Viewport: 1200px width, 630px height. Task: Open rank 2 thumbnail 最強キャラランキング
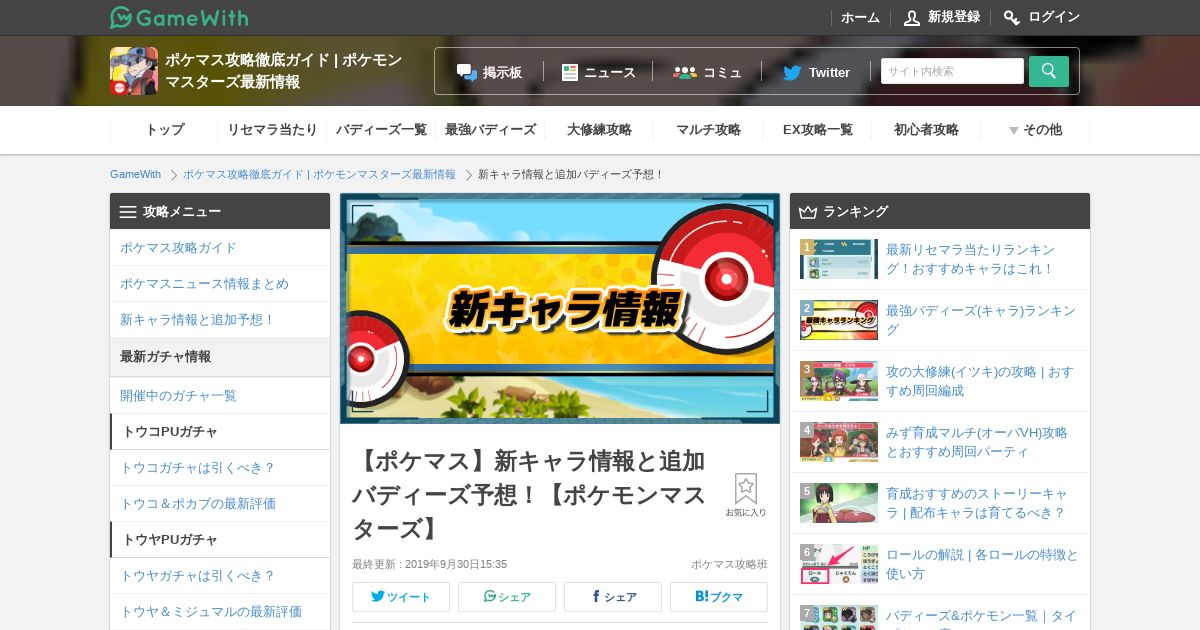click(x=839, y=320)
